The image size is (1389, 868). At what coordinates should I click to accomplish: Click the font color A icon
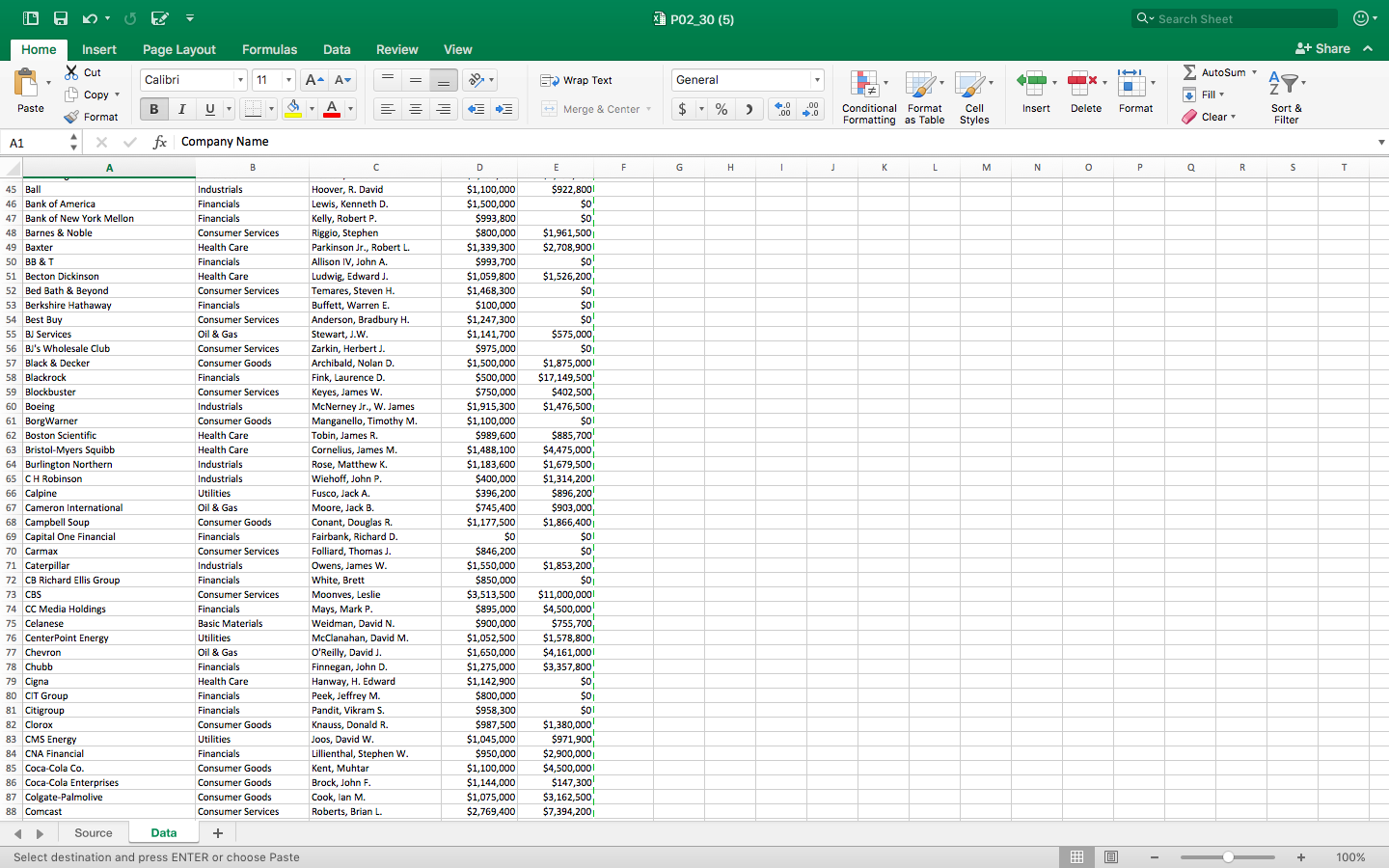332,109
